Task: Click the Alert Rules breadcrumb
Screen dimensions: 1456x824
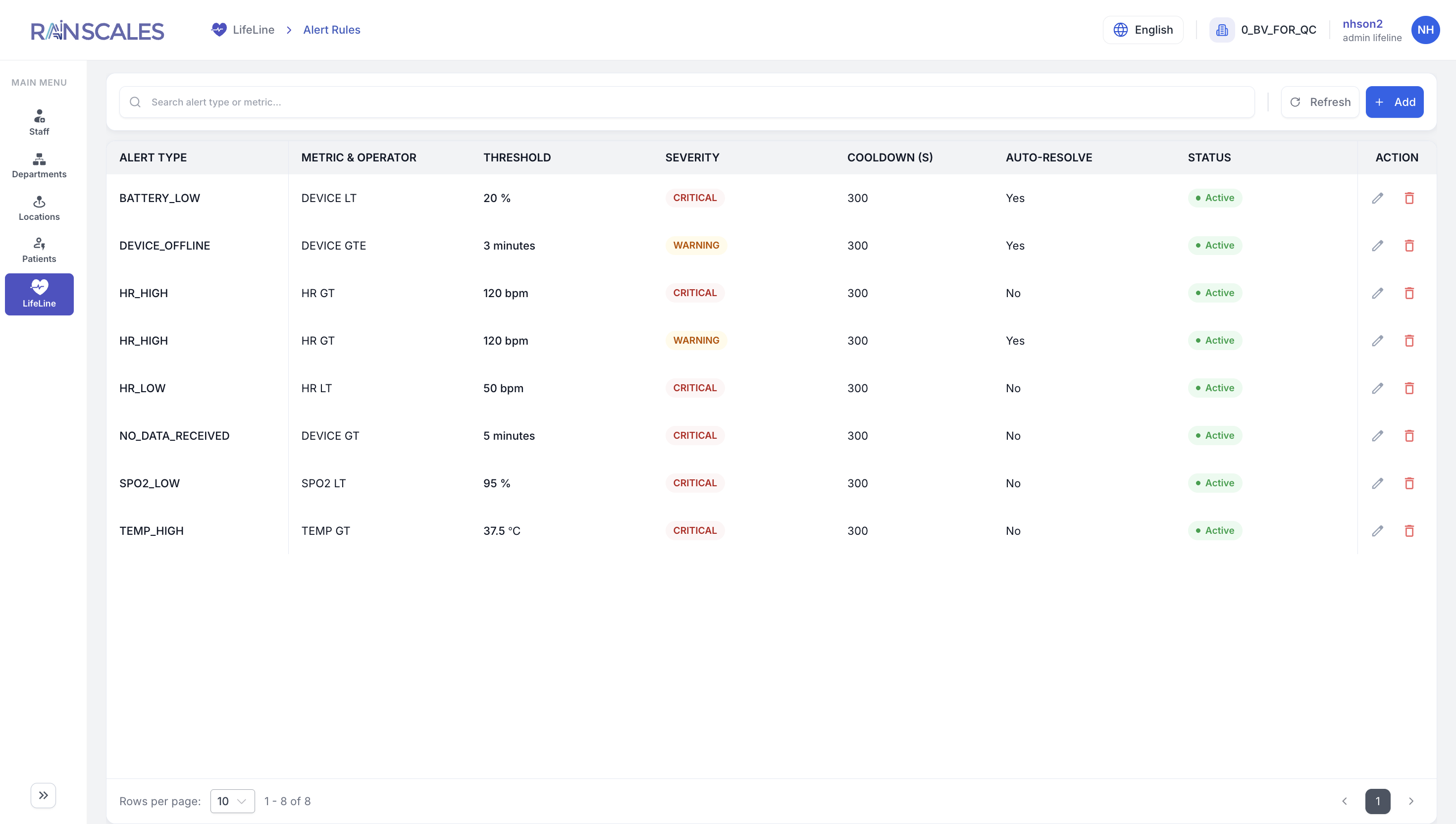Action: (x=332, y=30)
